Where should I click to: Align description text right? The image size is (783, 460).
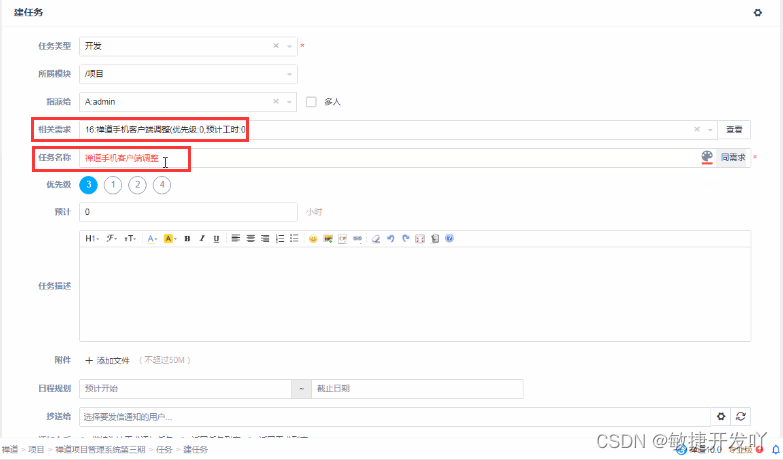tap(265, 239)
